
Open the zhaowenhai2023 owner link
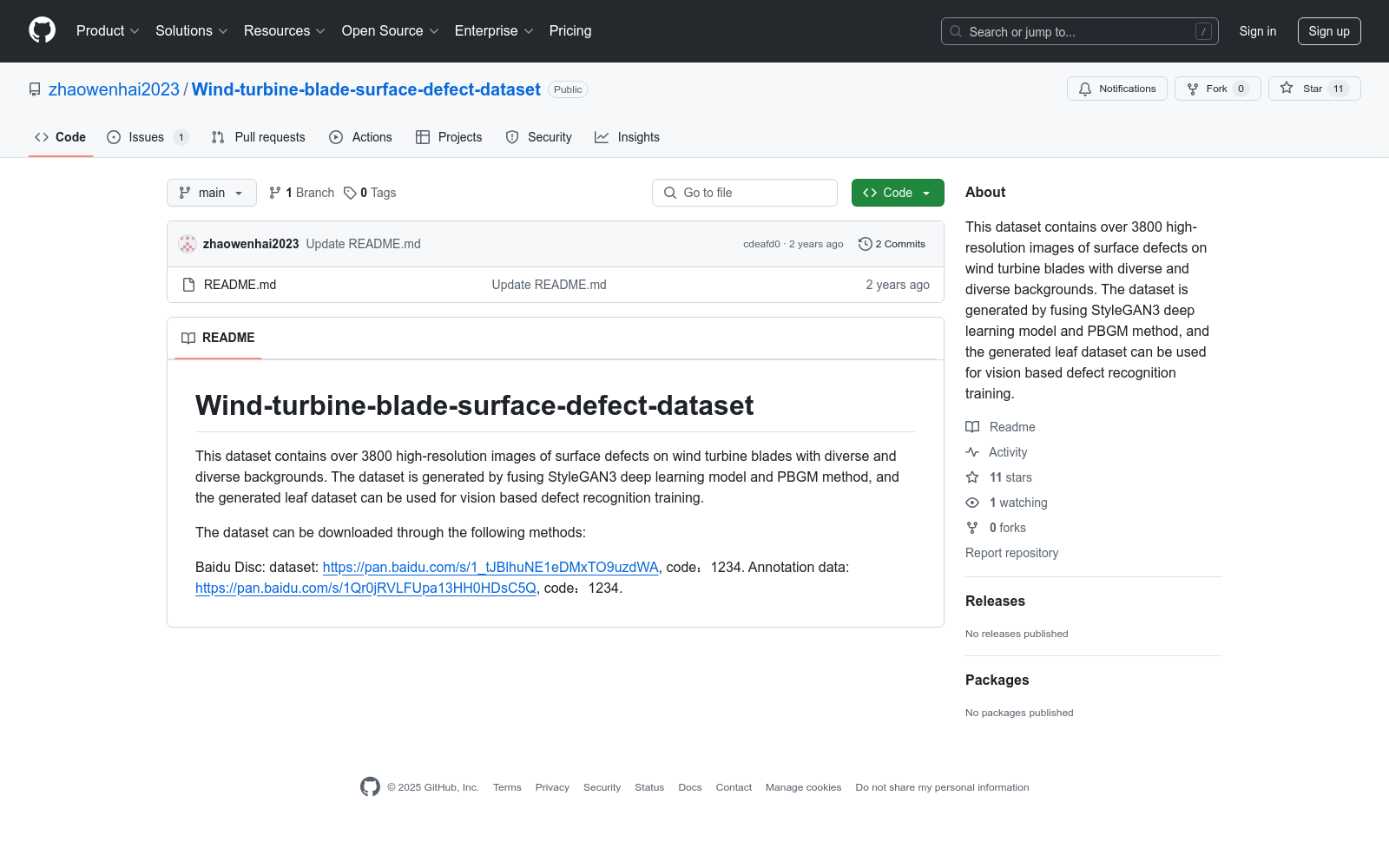point(114,89)
